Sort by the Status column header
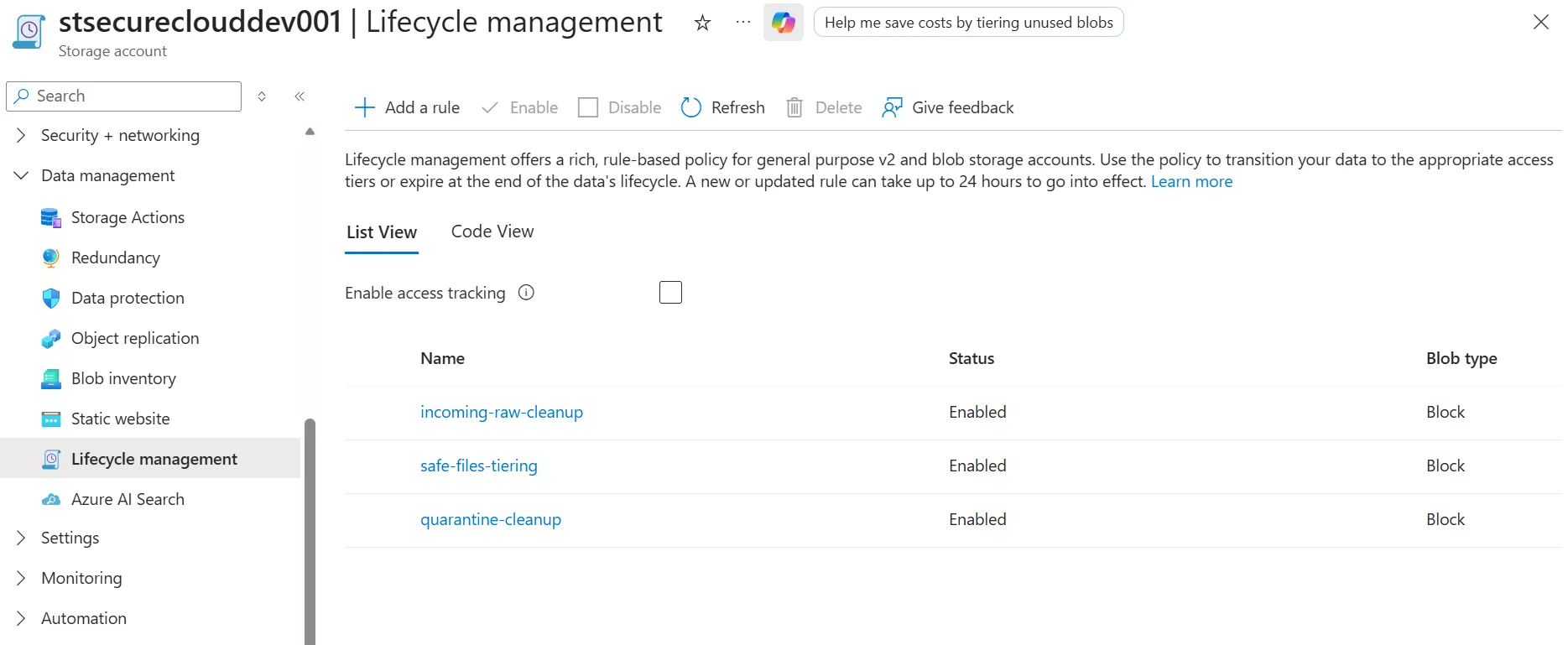The width and height of the screenshot is (1568, 645). (x=972, y=358)
